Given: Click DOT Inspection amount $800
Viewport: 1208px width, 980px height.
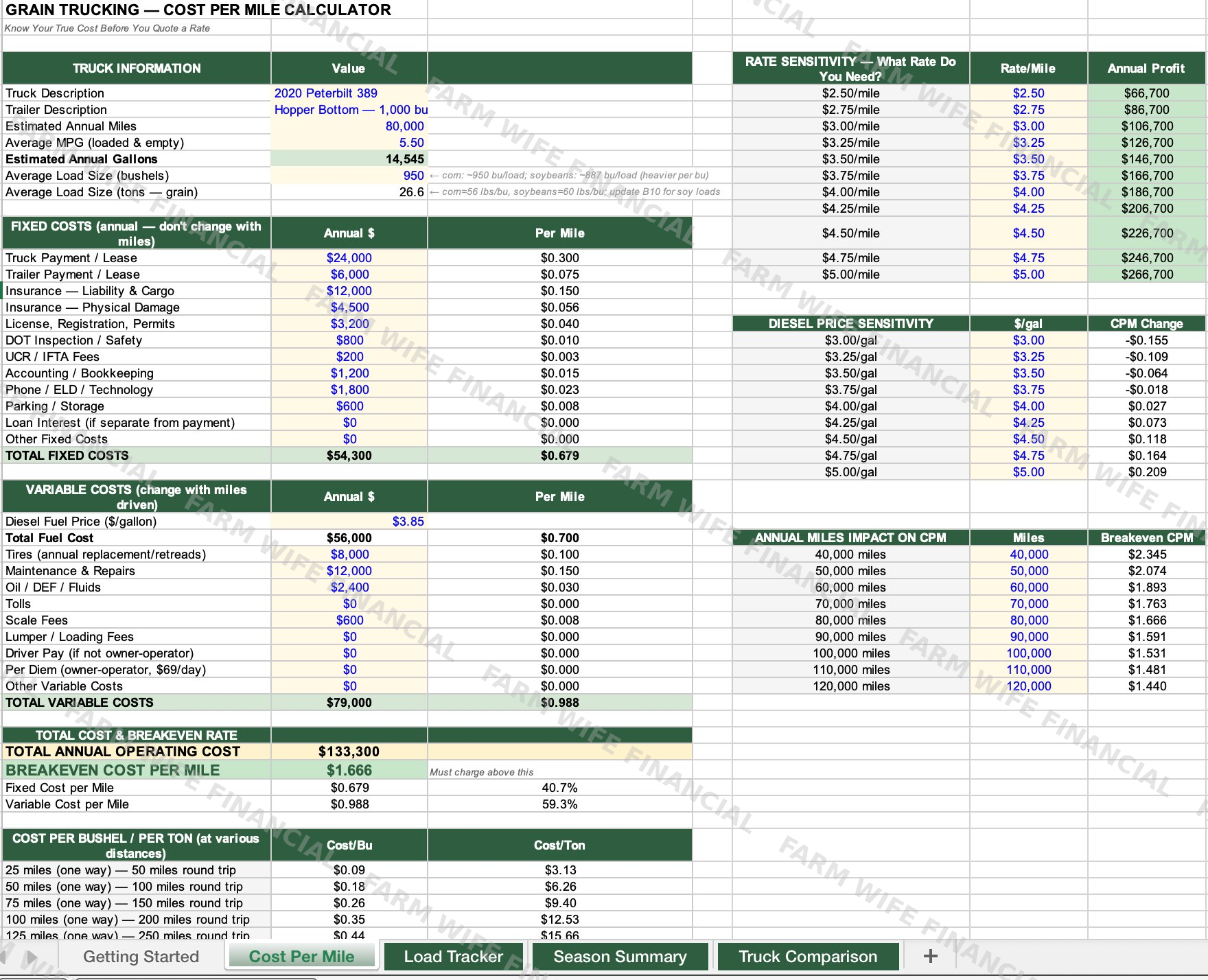Looking at the screenshot, I should pos(349,340).
